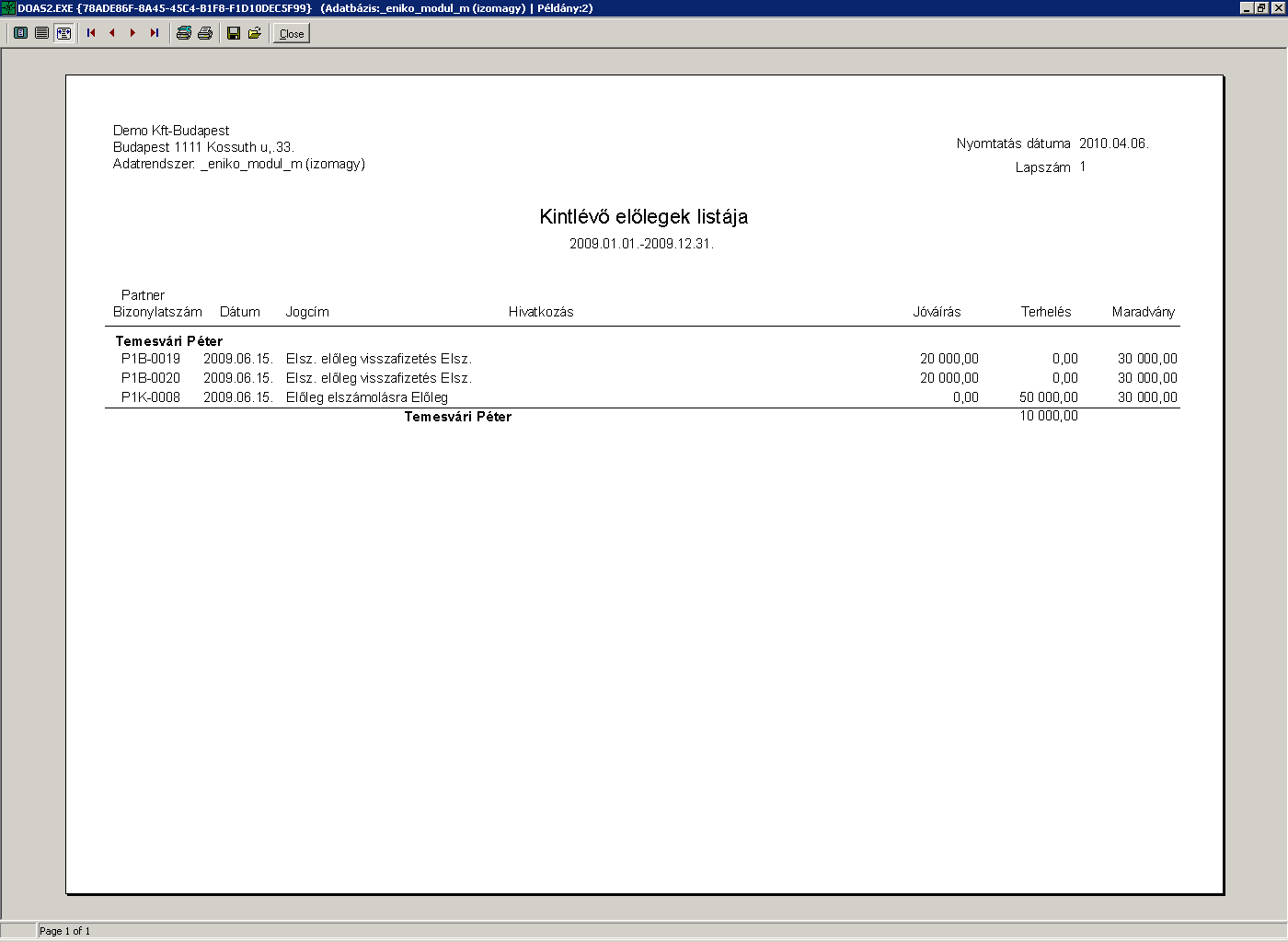The height and width of the screenshot is (942, 1288).
Task: Restore down the preview window
Action: tap(1261, 8)
